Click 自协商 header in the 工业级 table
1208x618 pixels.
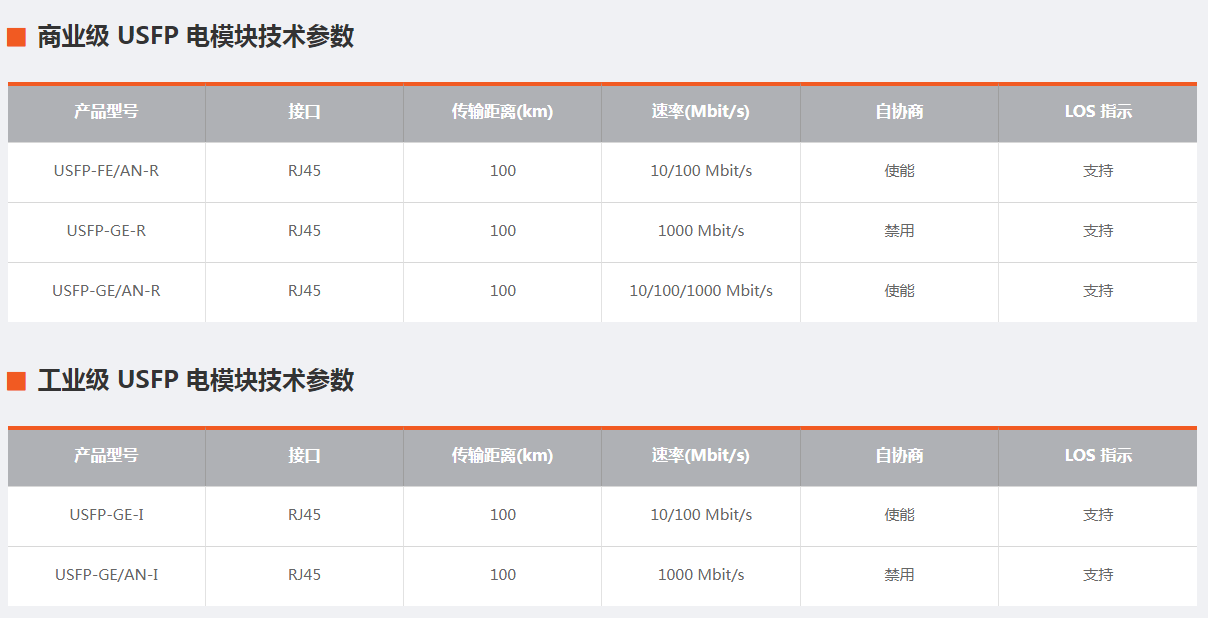pos(899,456)
